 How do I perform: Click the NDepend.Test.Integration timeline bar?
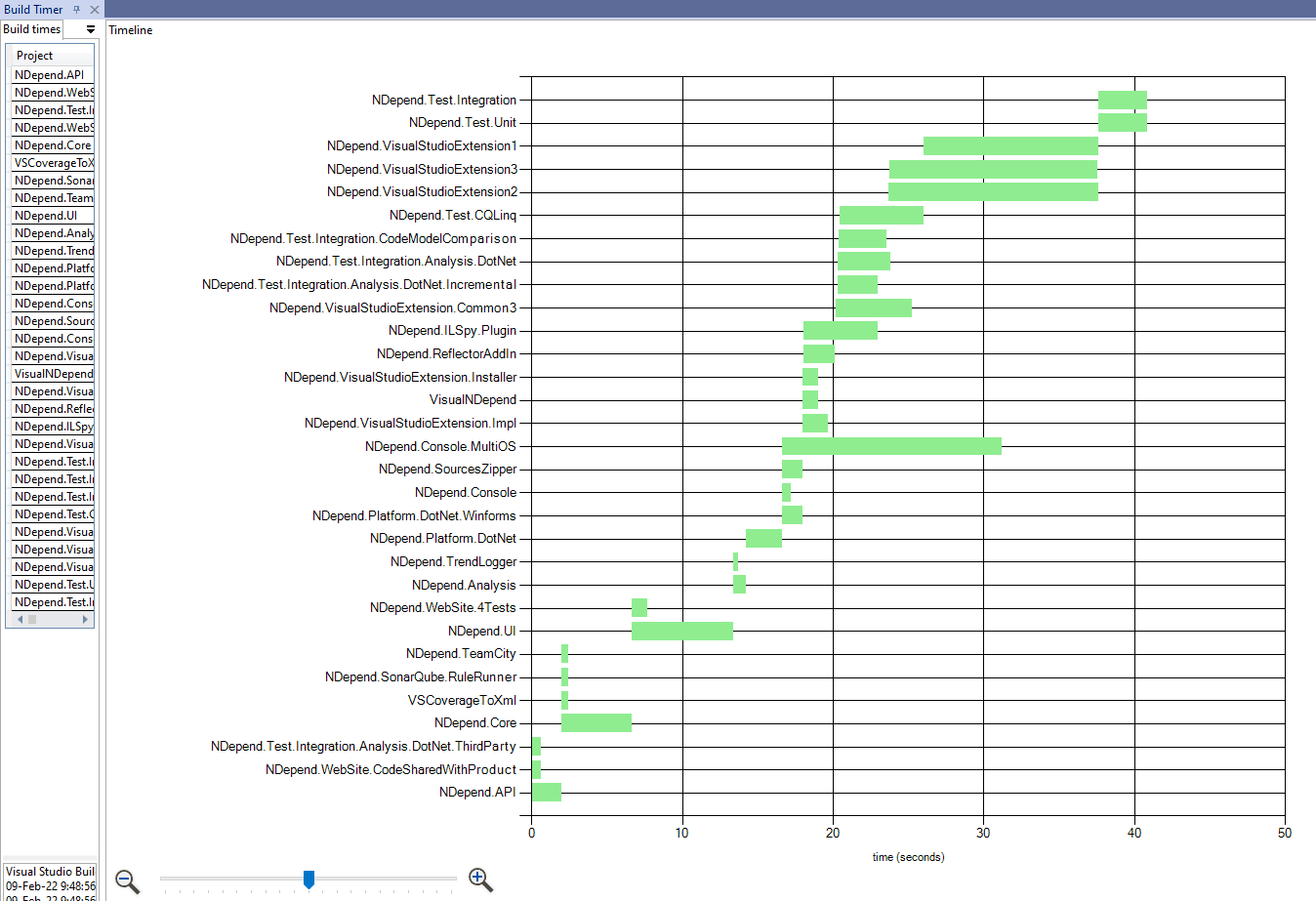[1123, 100]
